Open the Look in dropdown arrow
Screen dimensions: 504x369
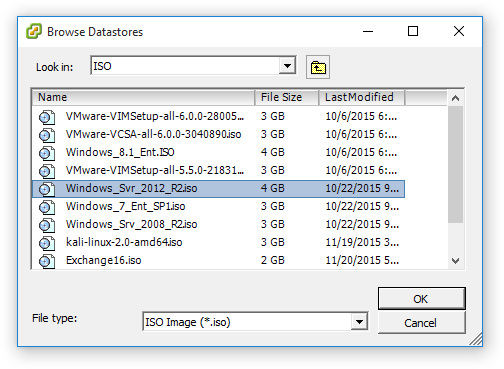coord(287,66)
